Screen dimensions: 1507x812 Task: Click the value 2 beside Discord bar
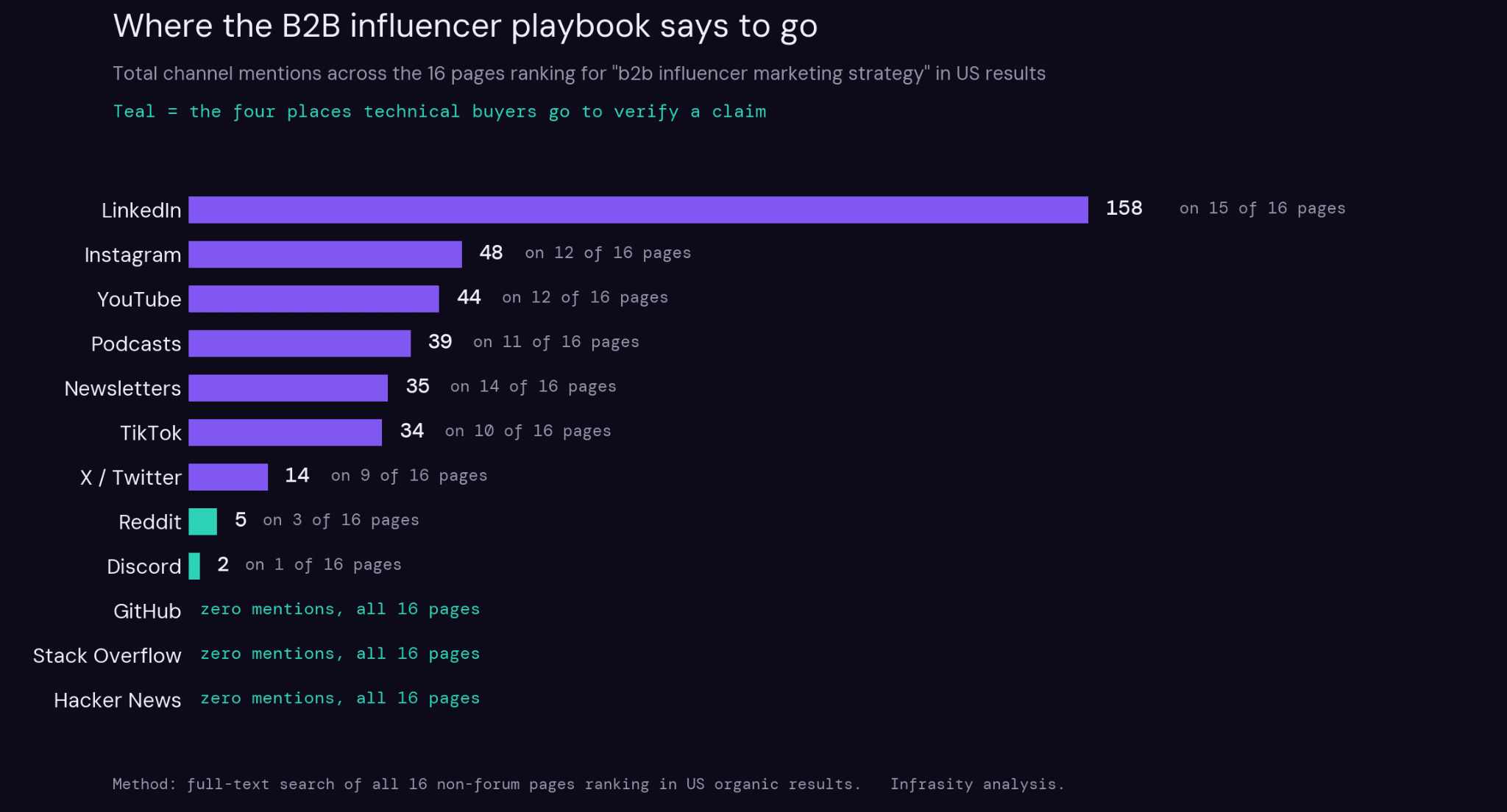223,565
